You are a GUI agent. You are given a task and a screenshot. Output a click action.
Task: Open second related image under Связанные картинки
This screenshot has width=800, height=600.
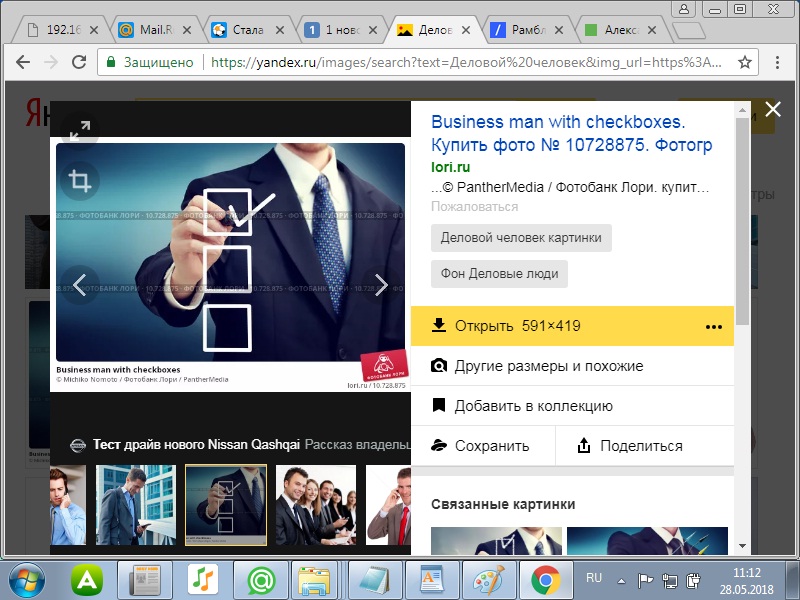pyautogui.click(x=647, y=540)
